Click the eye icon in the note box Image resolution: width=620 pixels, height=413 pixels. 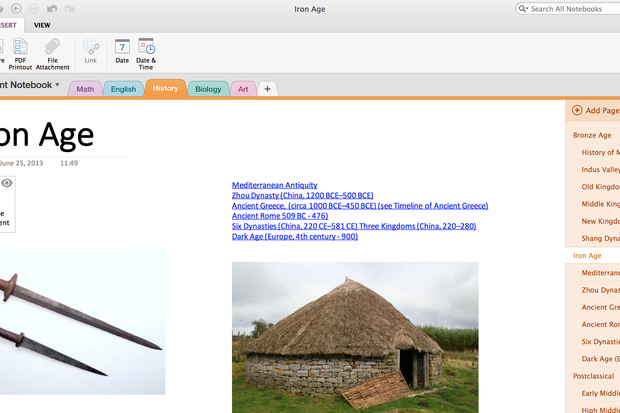tap(7, 183)
